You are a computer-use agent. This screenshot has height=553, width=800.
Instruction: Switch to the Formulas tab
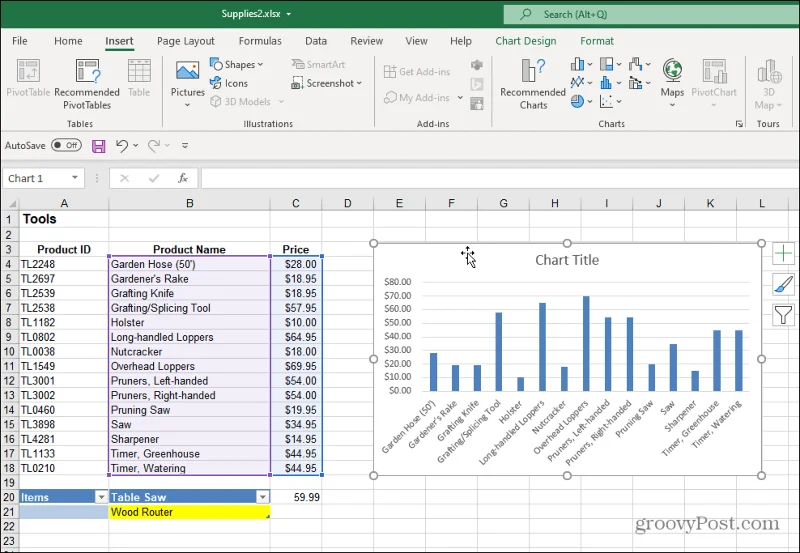(260, 41)
